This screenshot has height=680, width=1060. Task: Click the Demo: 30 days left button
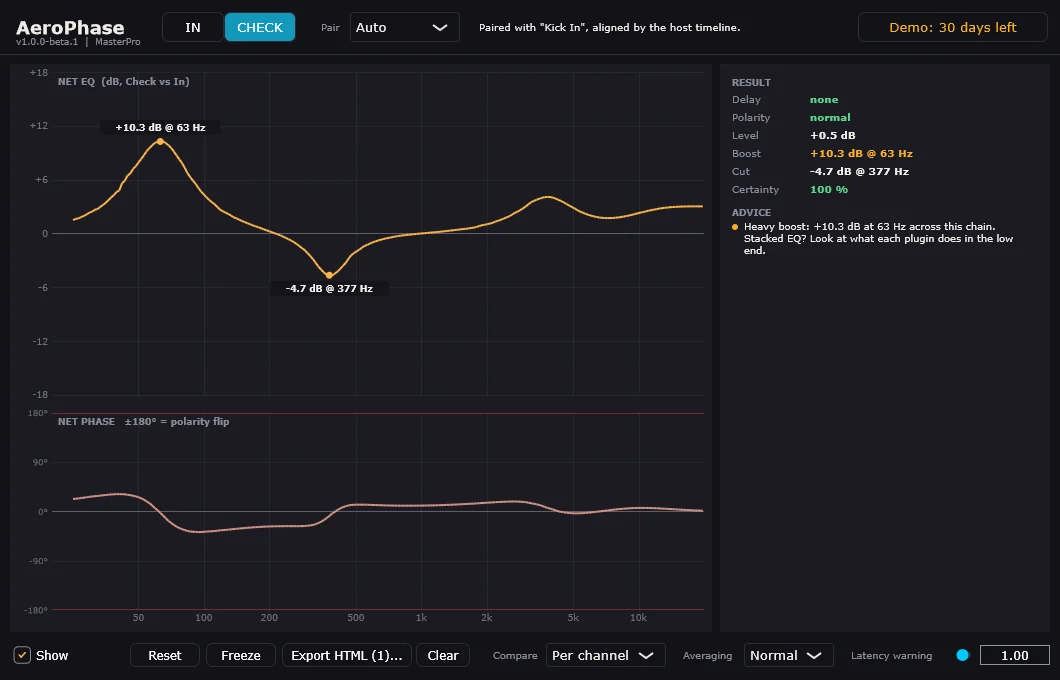coord(952,27)
